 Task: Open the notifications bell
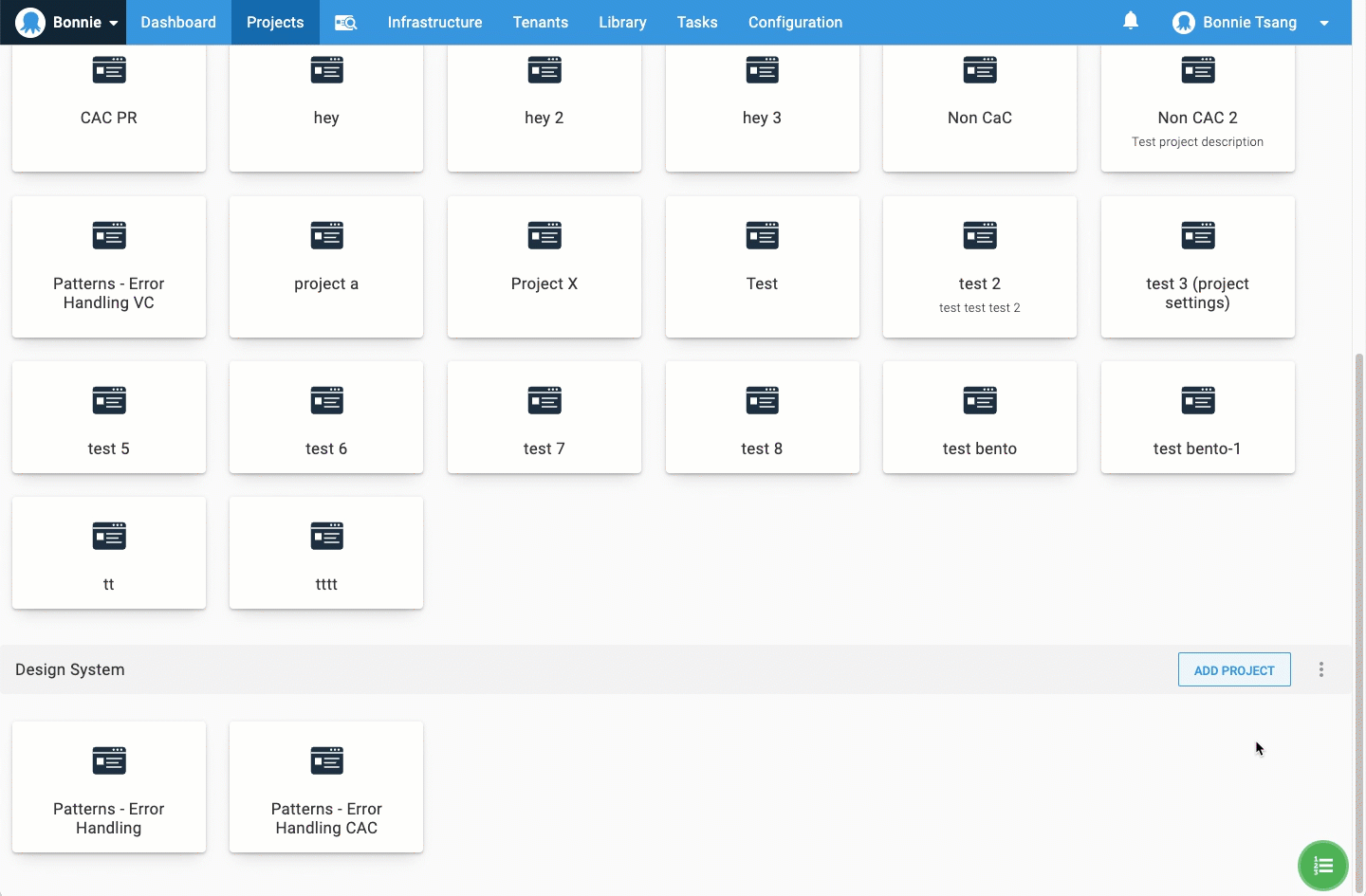[x=1131, y=21]
